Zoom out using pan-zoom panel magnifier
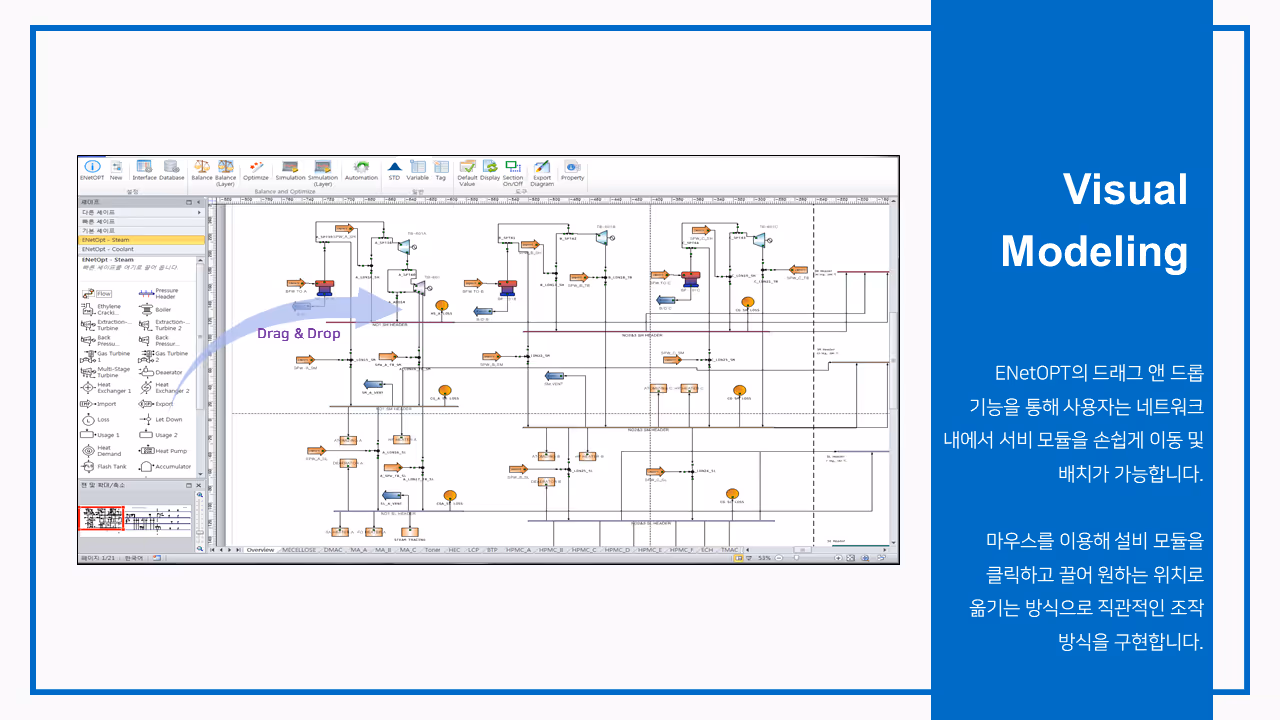The height and width of the screenshot is (720, 1280). tap(199, 548)
